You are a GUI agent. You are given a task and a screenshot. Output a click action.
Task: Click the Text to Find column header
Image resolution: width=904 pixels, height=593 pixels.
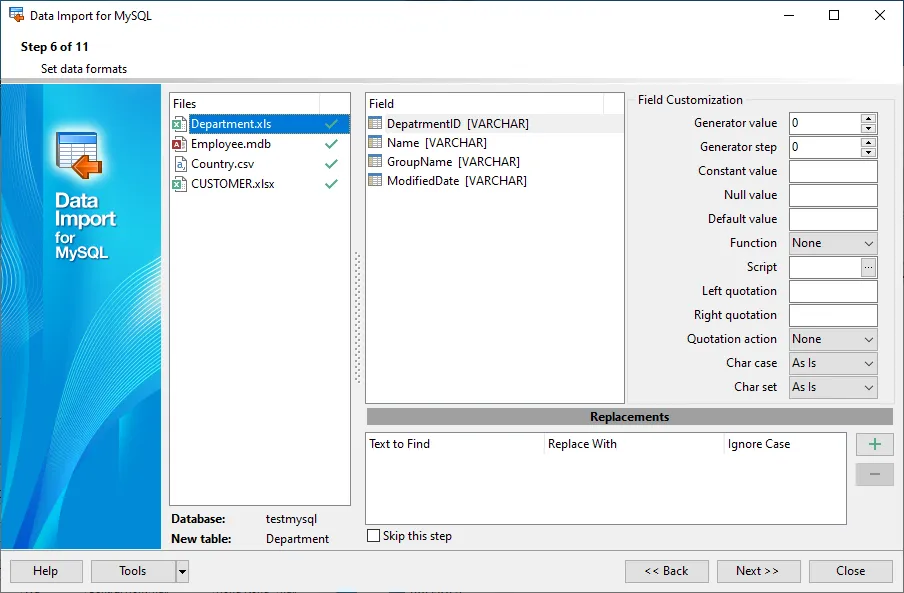tap(455, 444)
